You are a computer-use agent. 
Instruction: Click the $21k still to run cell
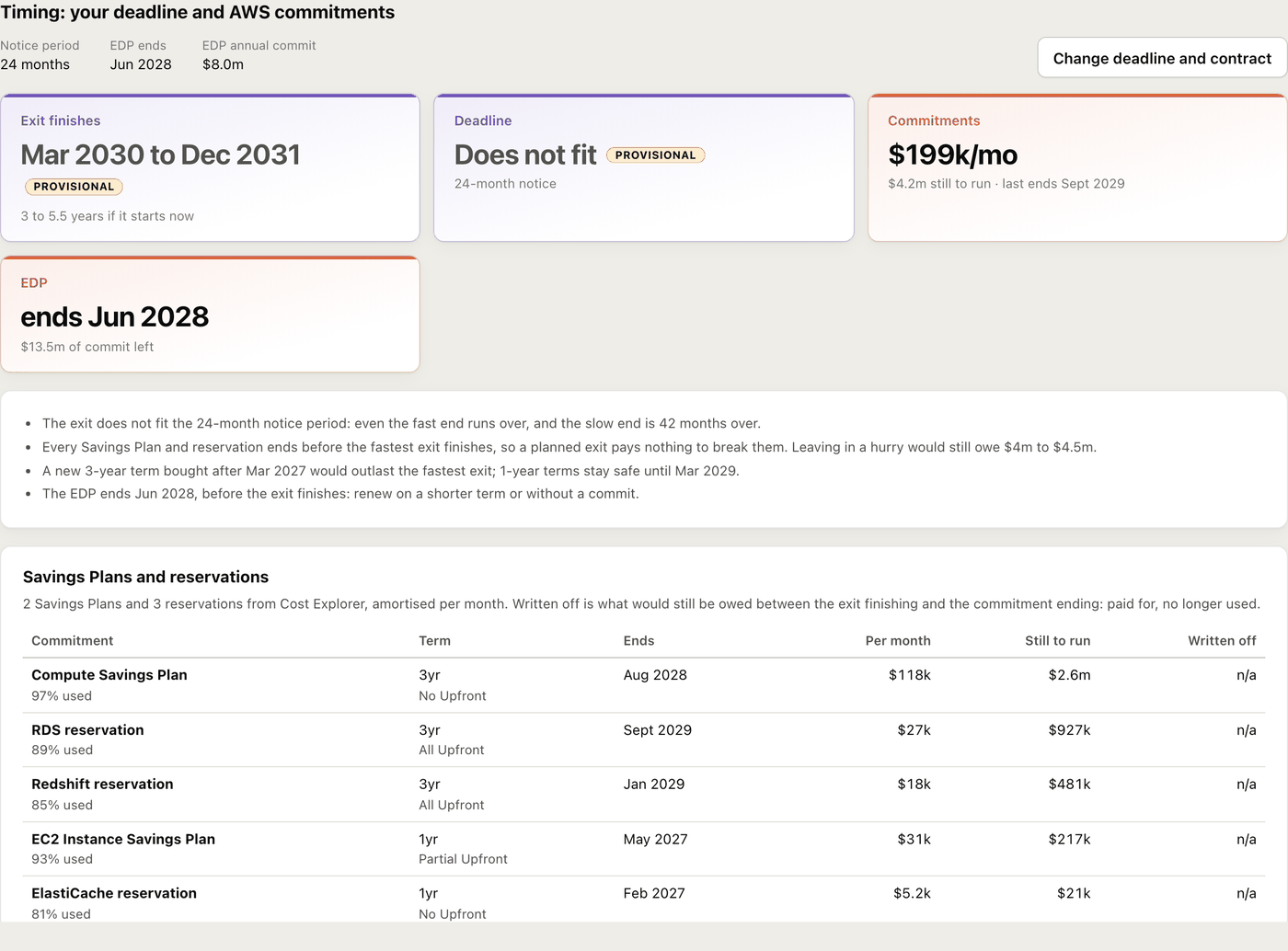pyautogui.click(x=1074, y=894)
